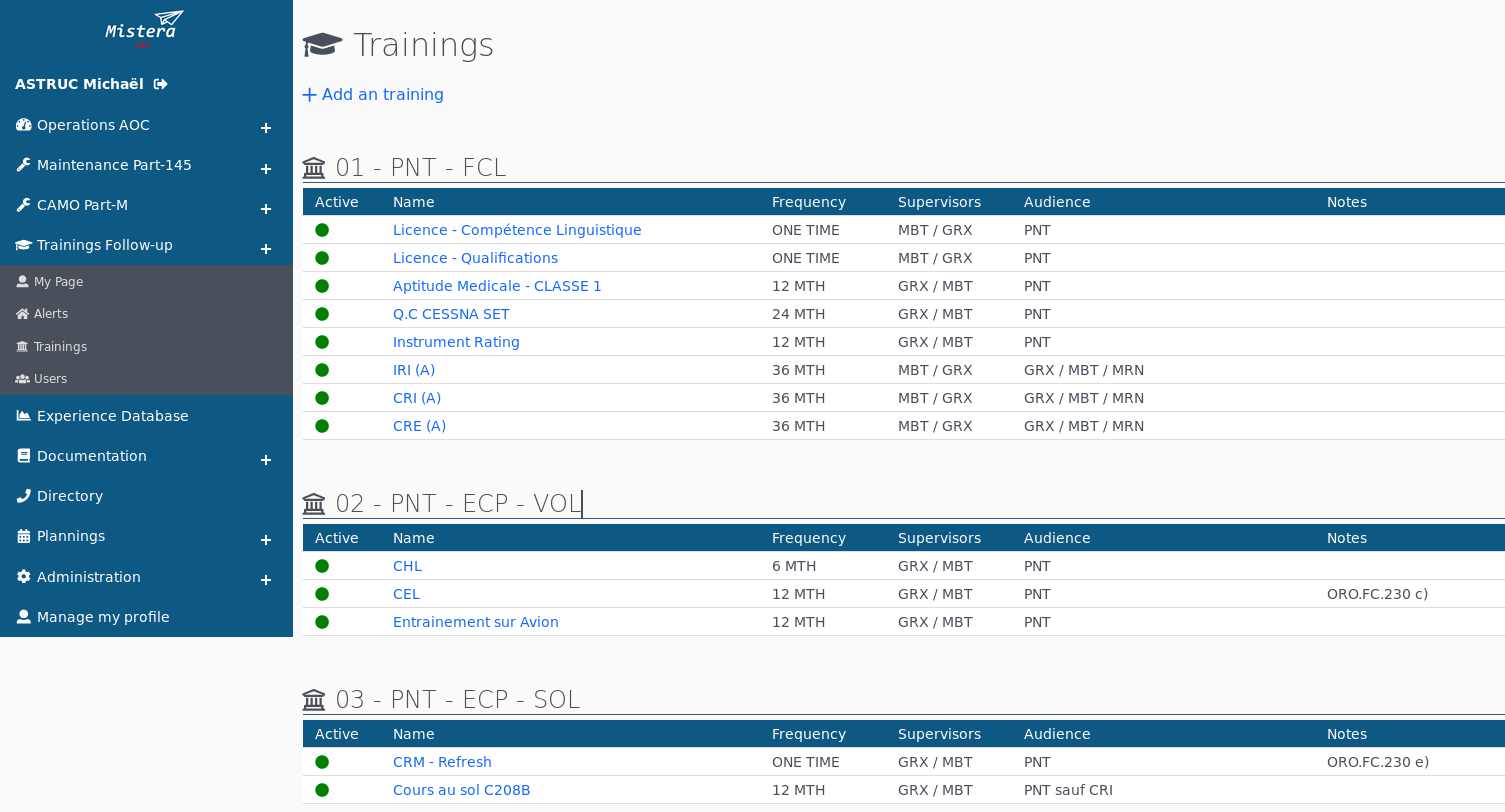
Task: Click the active dot of Instrument Rating
Action: 322,342
